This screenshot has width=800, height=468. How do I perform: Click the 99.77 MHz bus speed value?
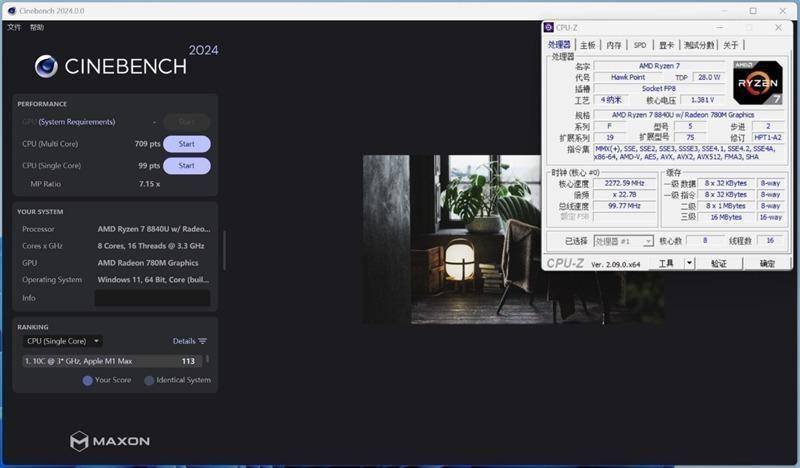click(x=624, y=206)
